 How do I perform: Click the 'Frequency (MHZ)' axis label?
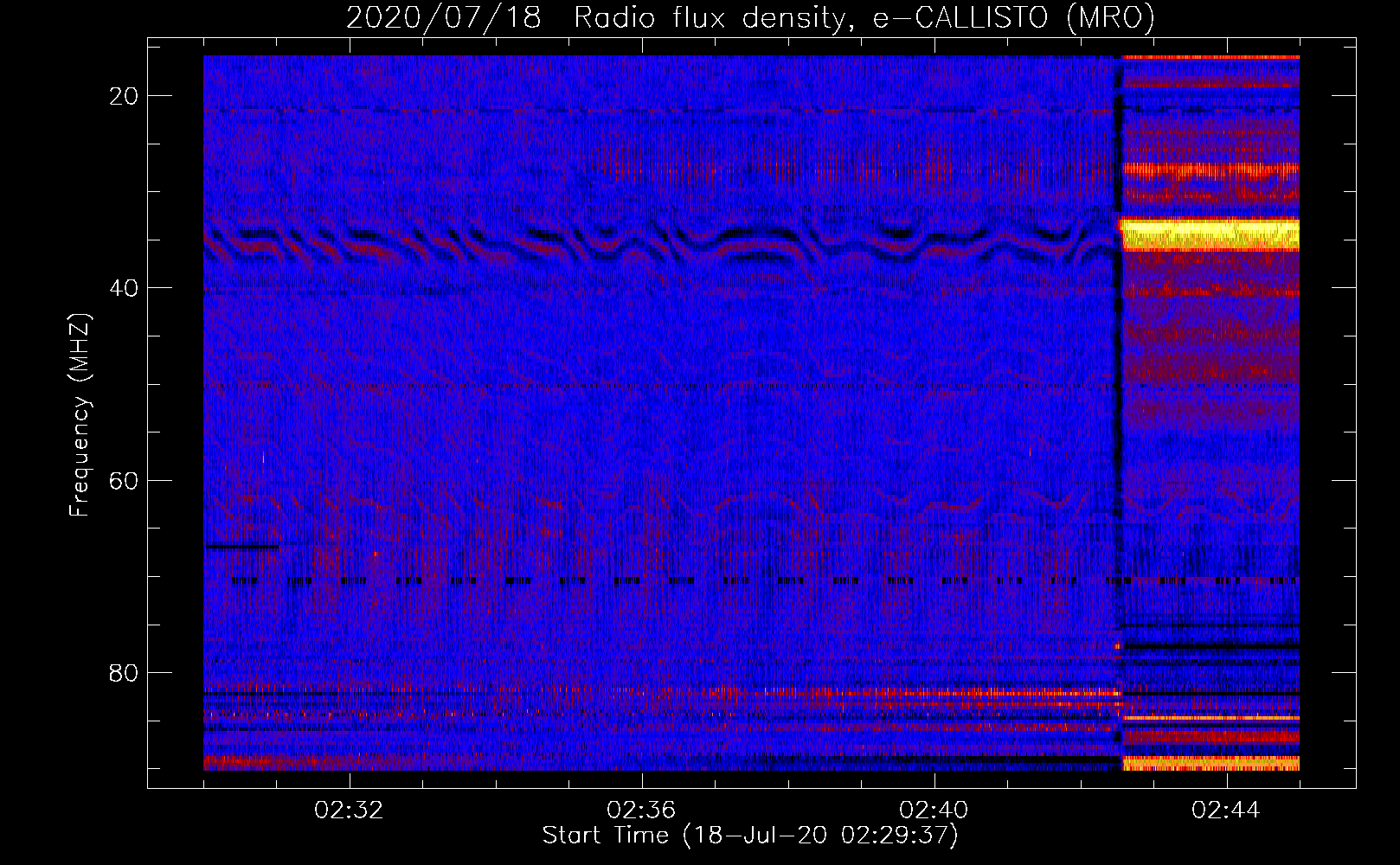[x=80, y=414]
